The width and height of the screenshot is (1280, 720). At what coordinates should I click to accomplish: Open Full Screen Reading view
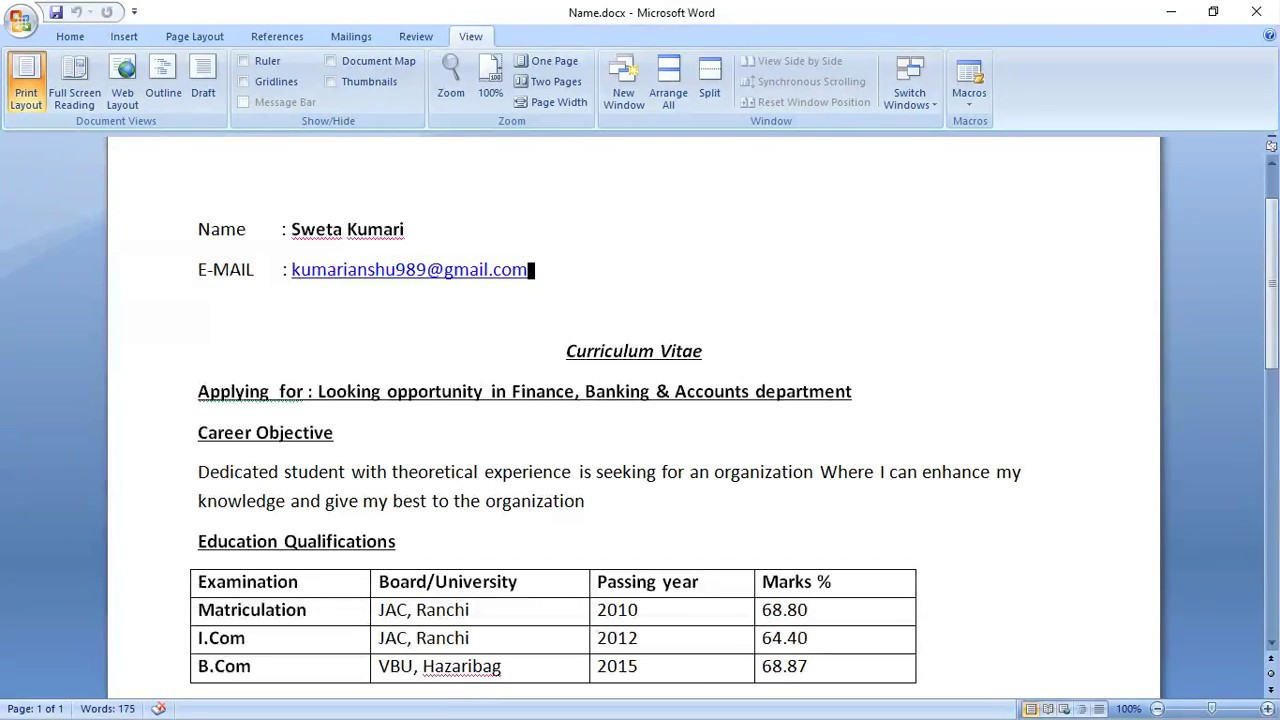pos(75,81)
